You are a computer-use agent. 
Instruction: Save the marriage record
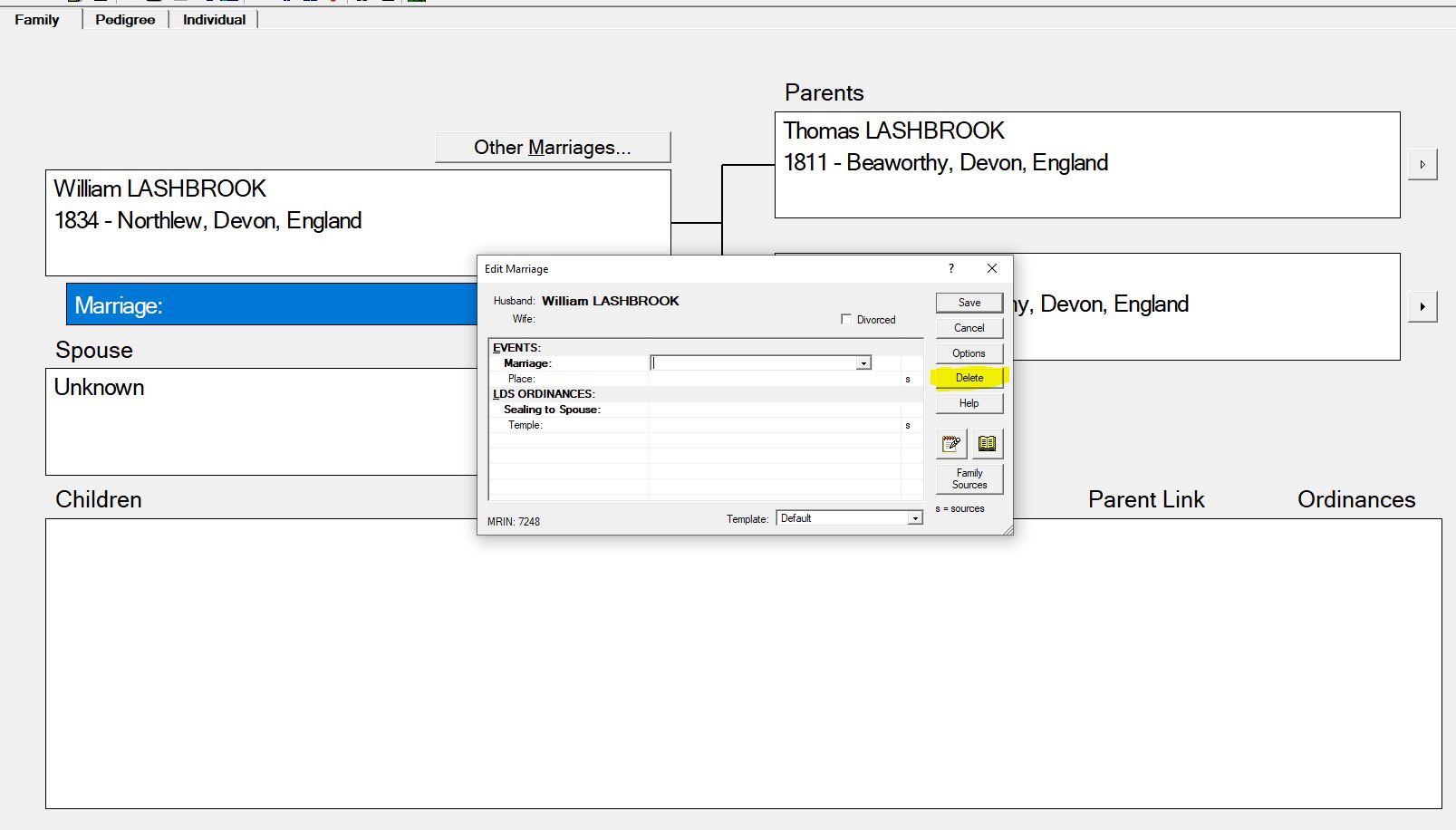click(x=969, y=303)
